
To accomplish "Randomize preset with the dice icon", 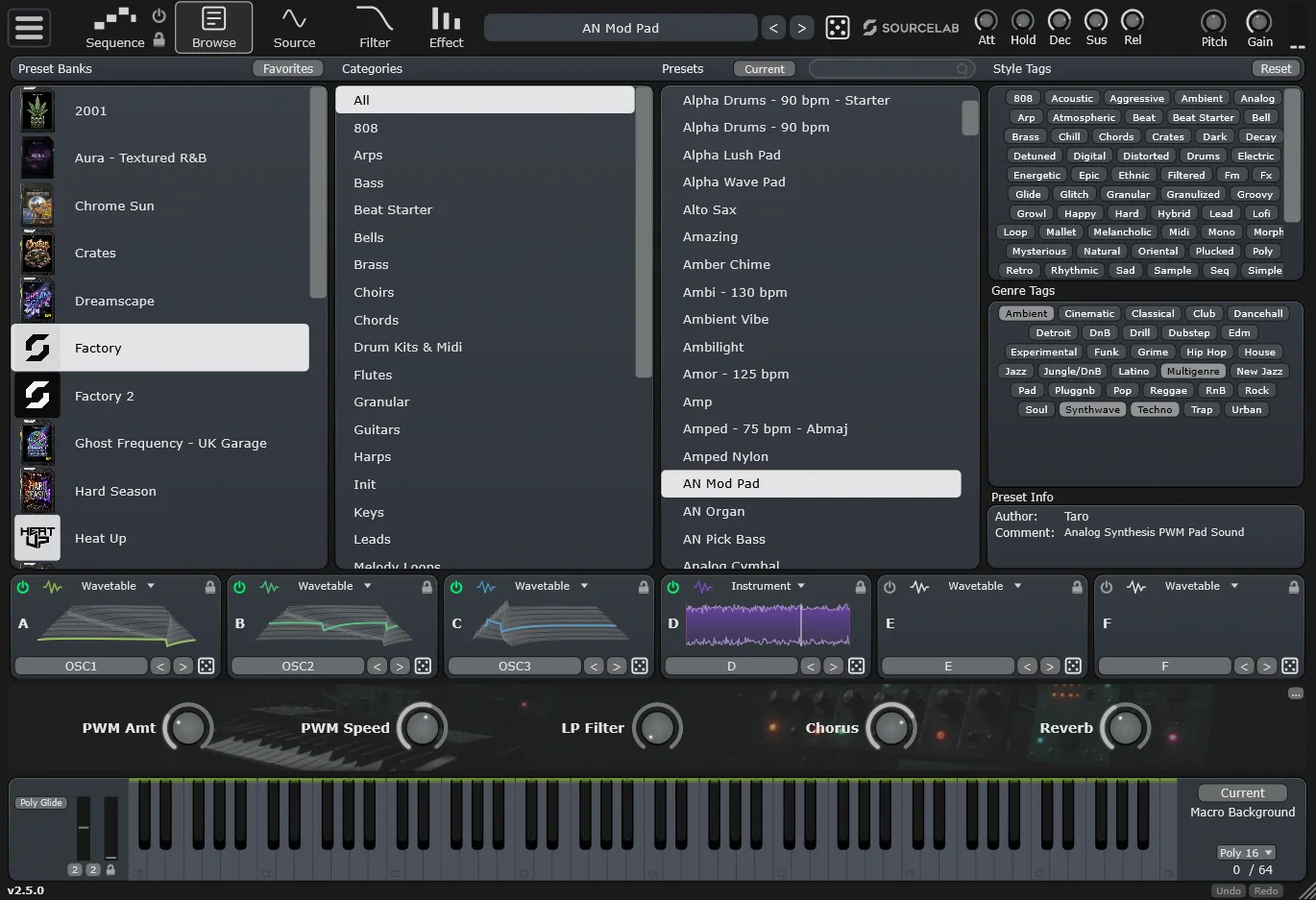I will click(x=838, y=28).
